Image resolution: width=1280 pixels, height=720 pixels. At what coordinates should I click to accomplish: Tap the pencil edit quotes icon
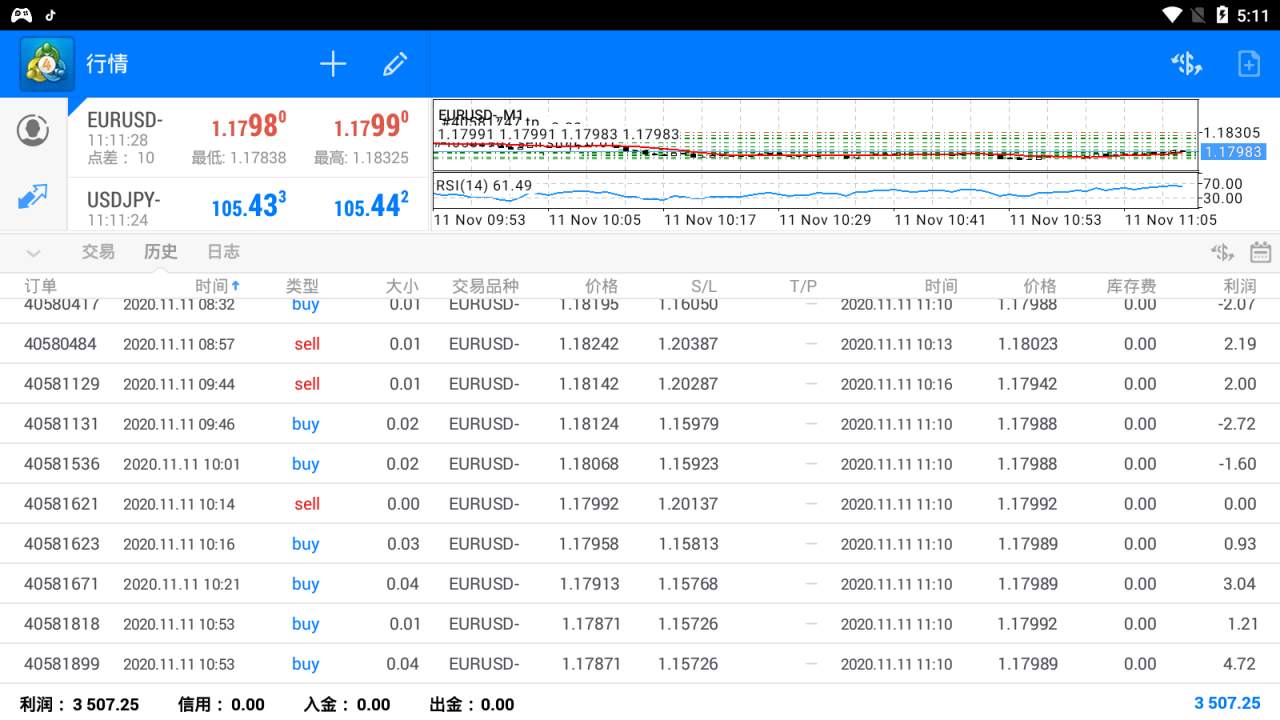(395, 64)
